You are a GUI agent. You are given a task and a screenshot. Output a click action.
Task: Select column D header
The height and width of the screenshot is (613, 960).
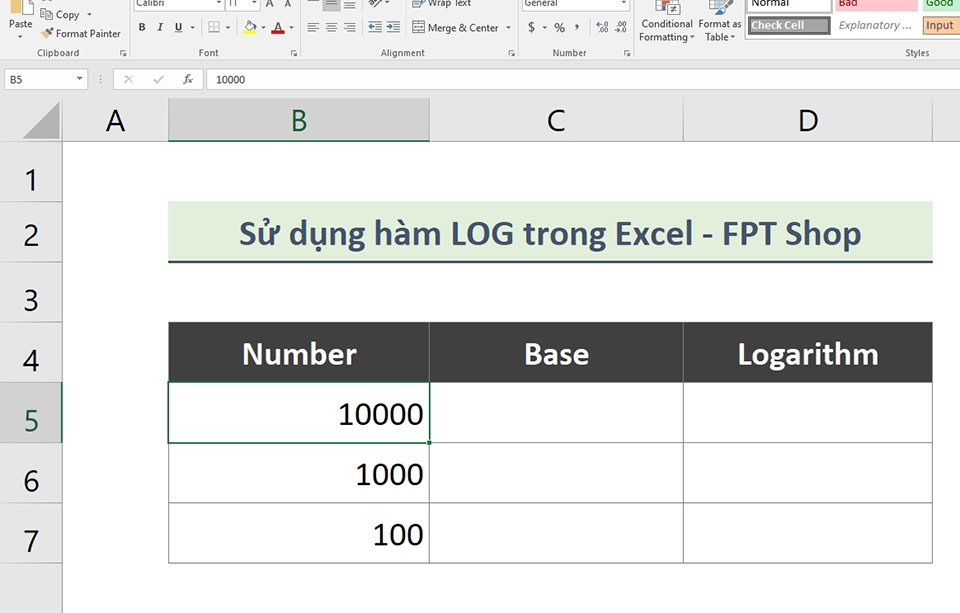(808, 121)
